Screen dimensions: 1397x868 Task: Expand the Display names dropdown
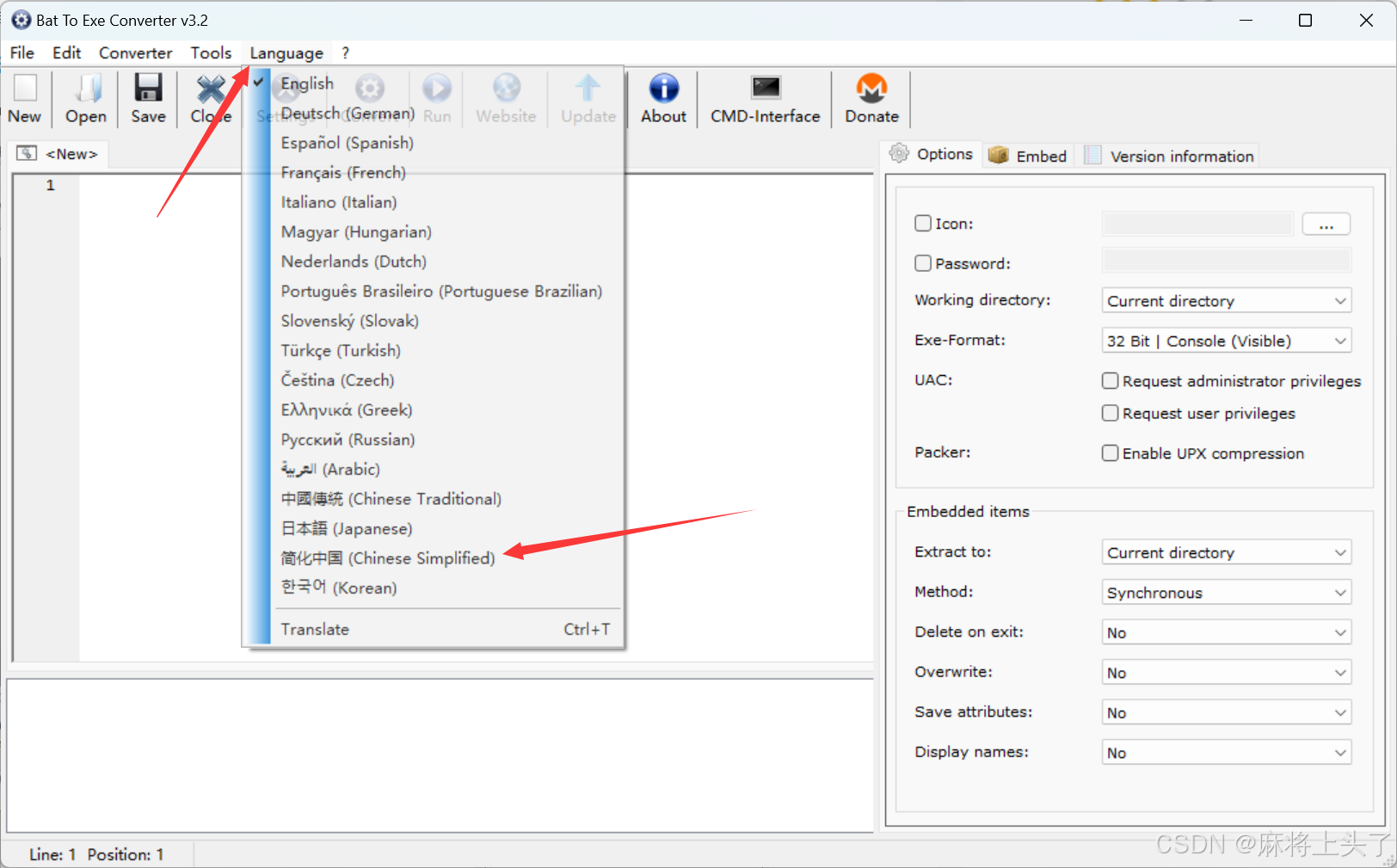1227,753
